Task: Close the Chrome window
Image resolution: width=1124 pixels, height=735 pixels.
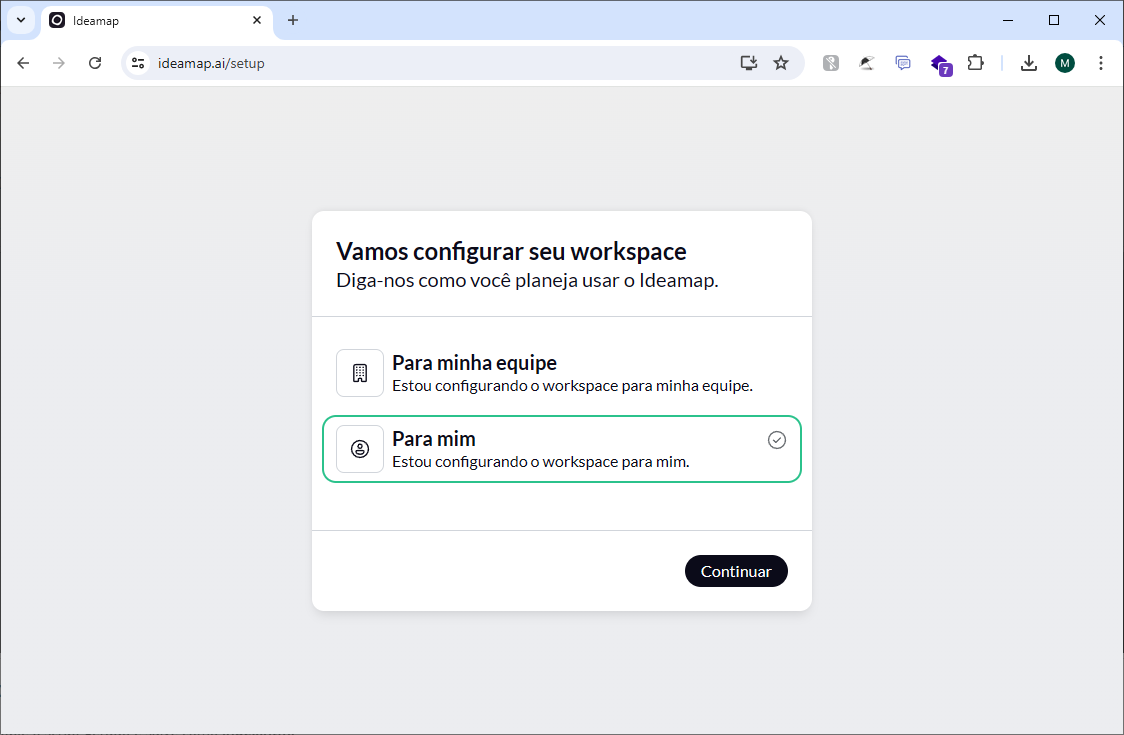Action: tap(1100, 20)
